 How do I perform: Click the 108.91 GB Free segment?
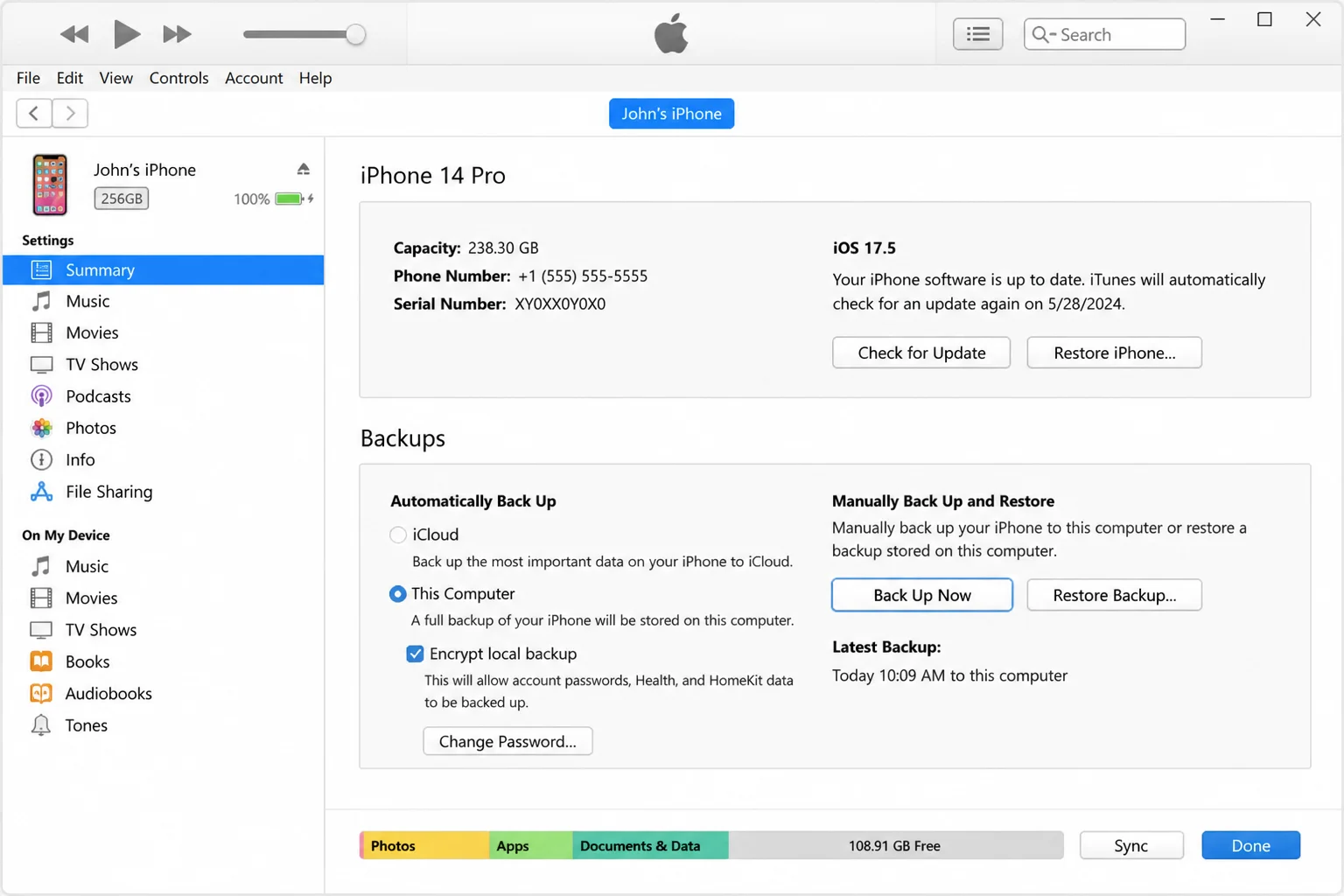point(896,845)
